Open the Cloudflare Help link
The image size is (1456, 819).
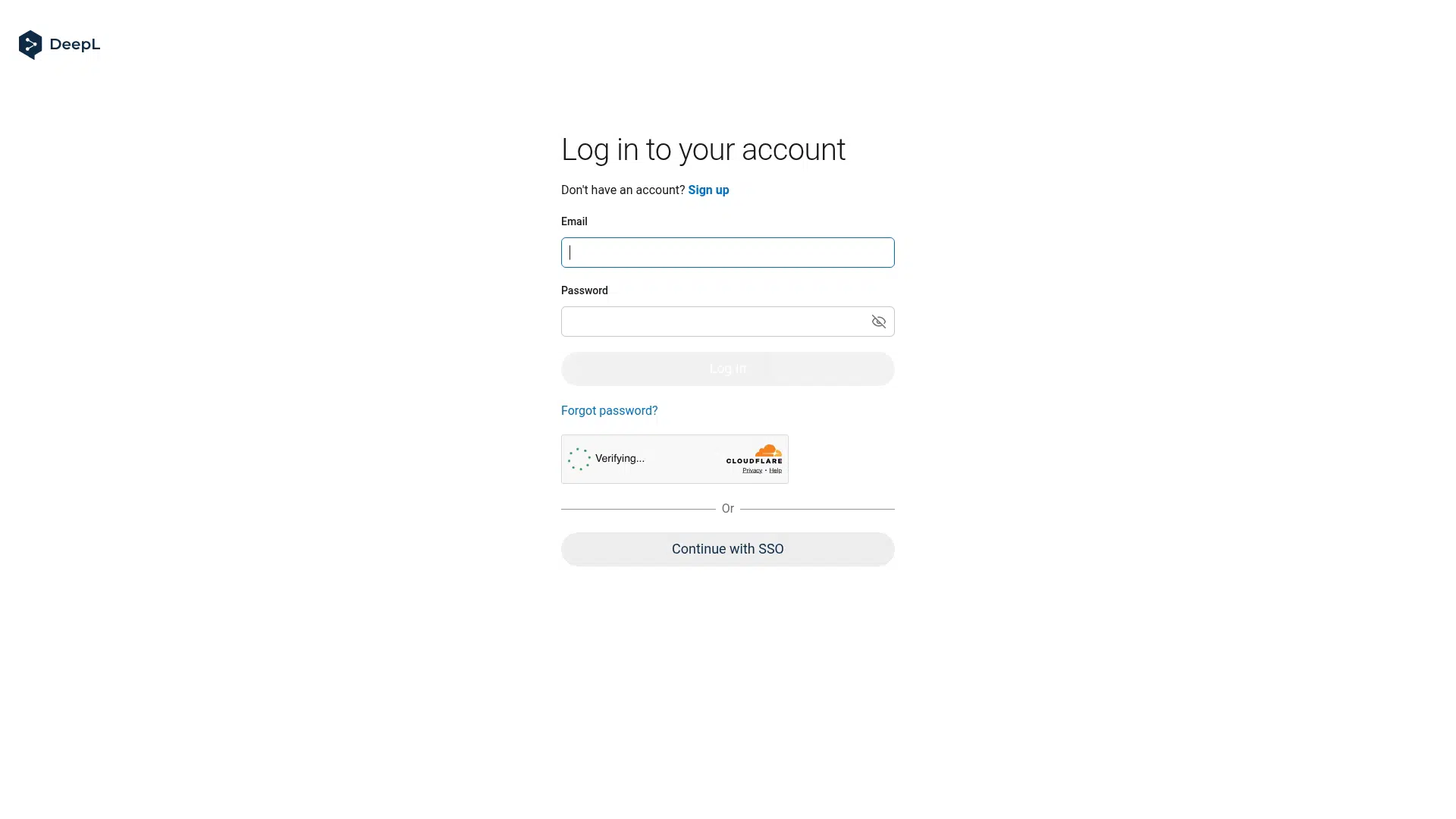[775, 470]
